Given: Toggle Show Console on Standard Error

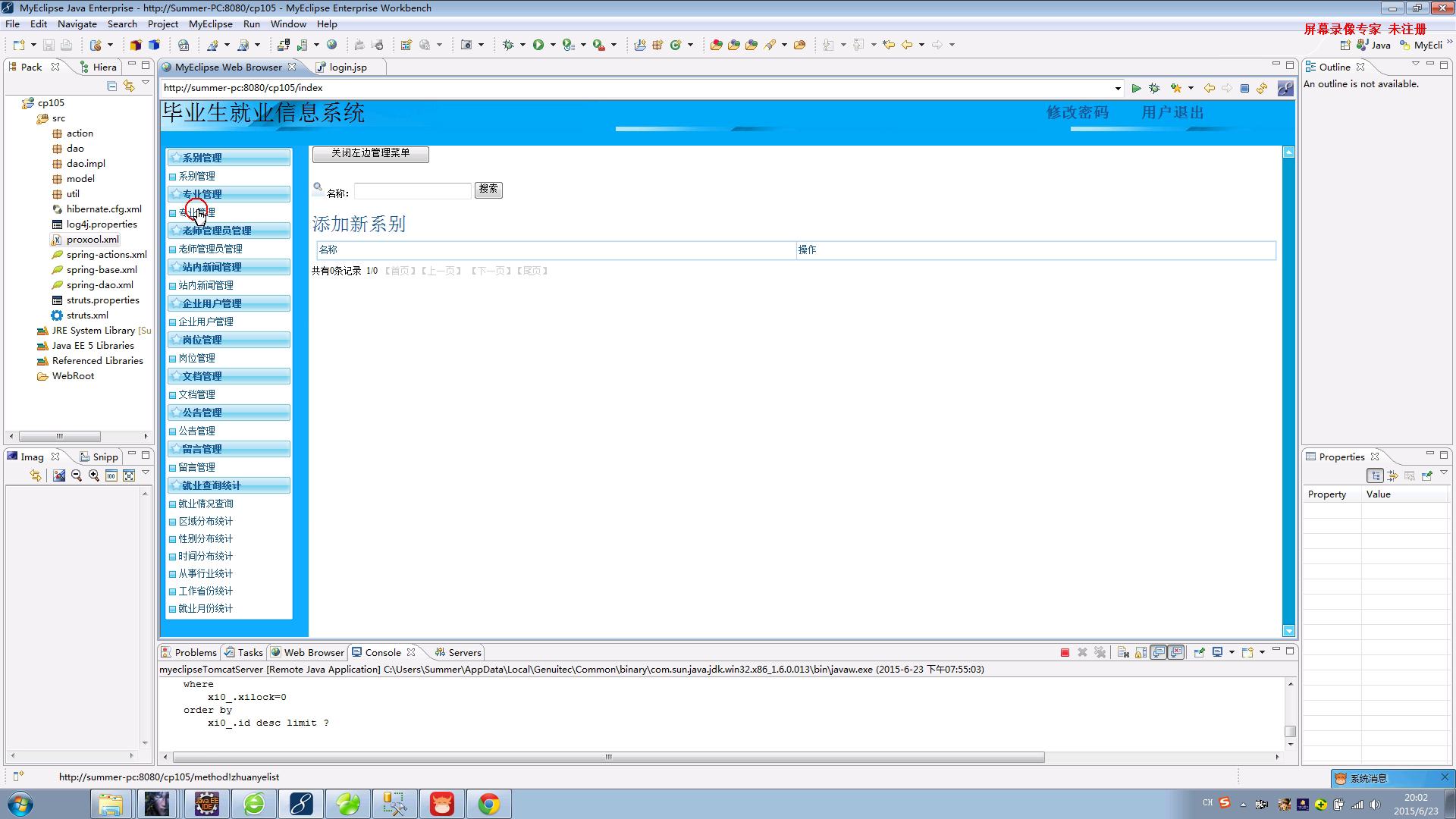Looking at the screenshot, I should (1176, 652).
